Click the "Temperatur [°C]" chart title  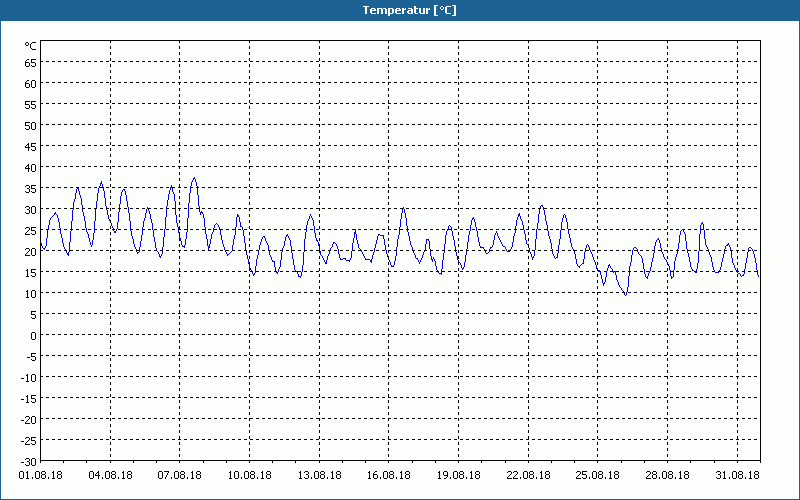click(409, 10)
